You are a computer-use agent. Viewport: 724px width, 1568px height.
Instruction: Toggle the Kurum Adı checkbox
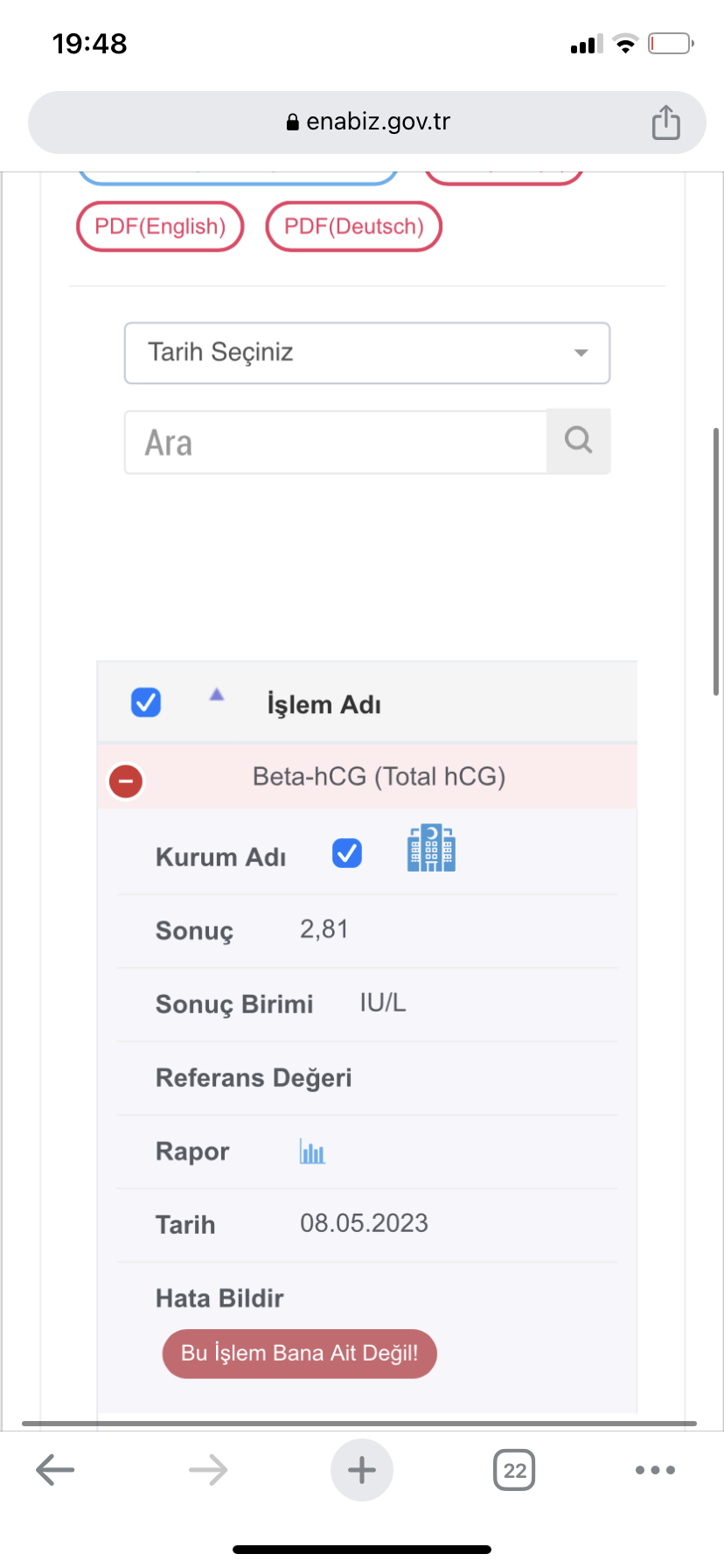pos(347,853)
